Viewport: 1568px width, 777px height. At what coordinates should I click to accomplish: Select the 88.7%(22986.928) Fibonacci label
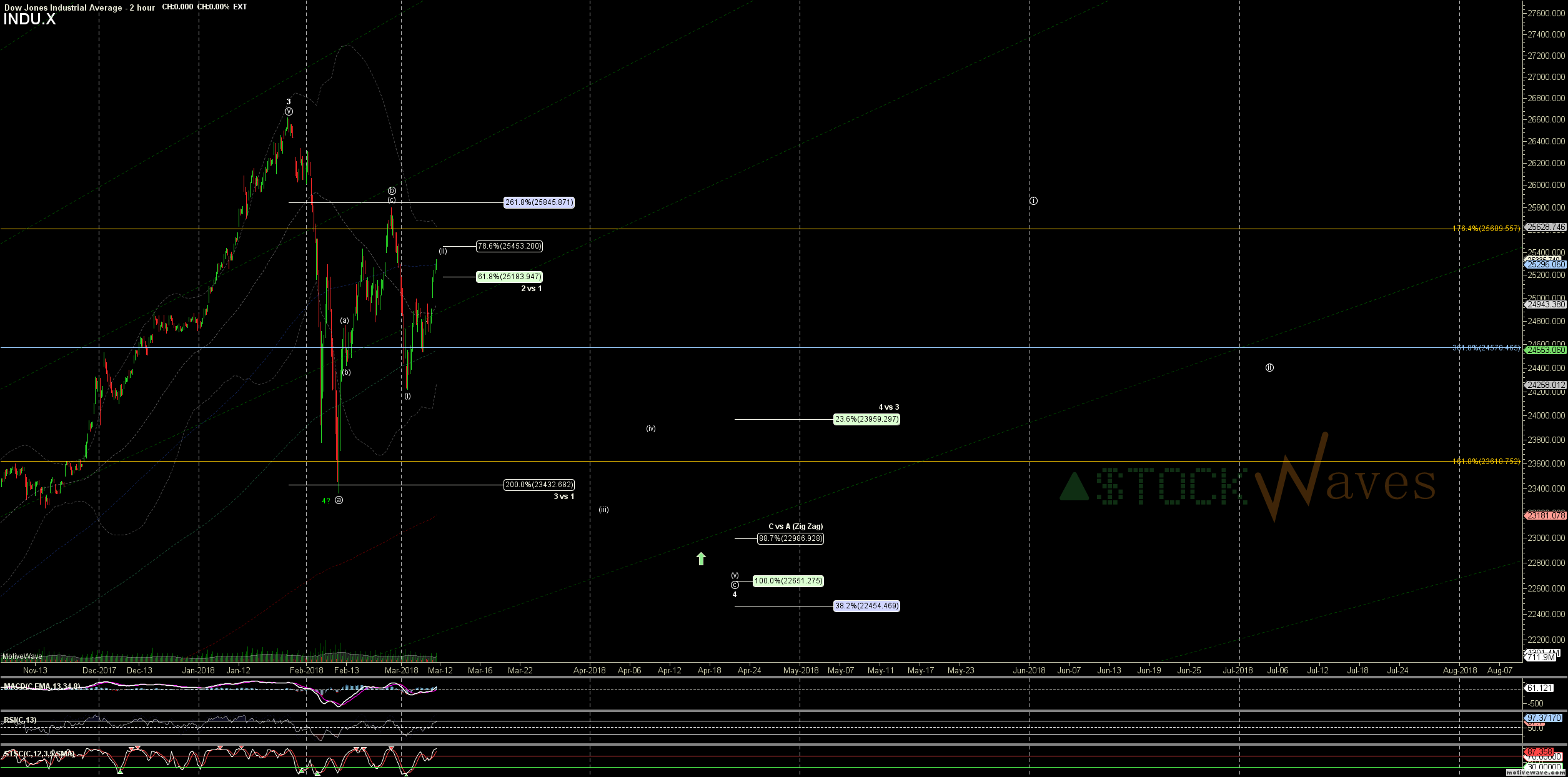[x=791, y=538]
